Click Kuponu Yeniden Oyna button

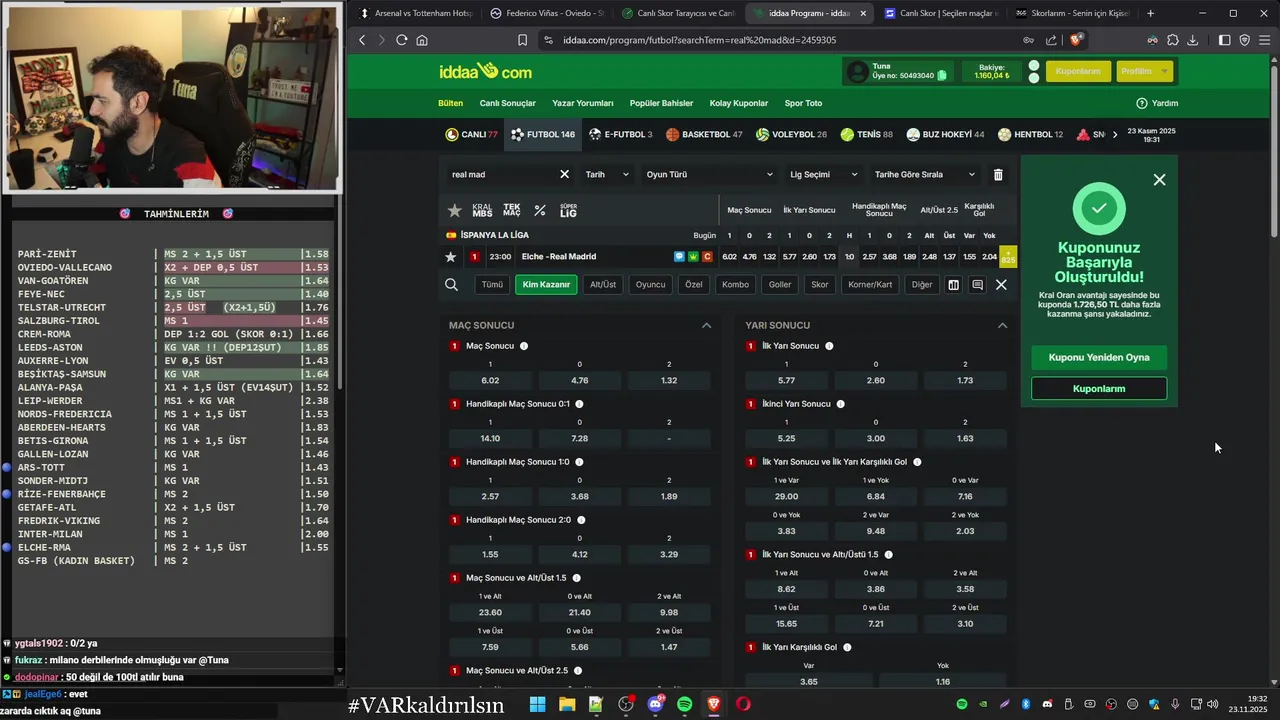coord(1099,357)
